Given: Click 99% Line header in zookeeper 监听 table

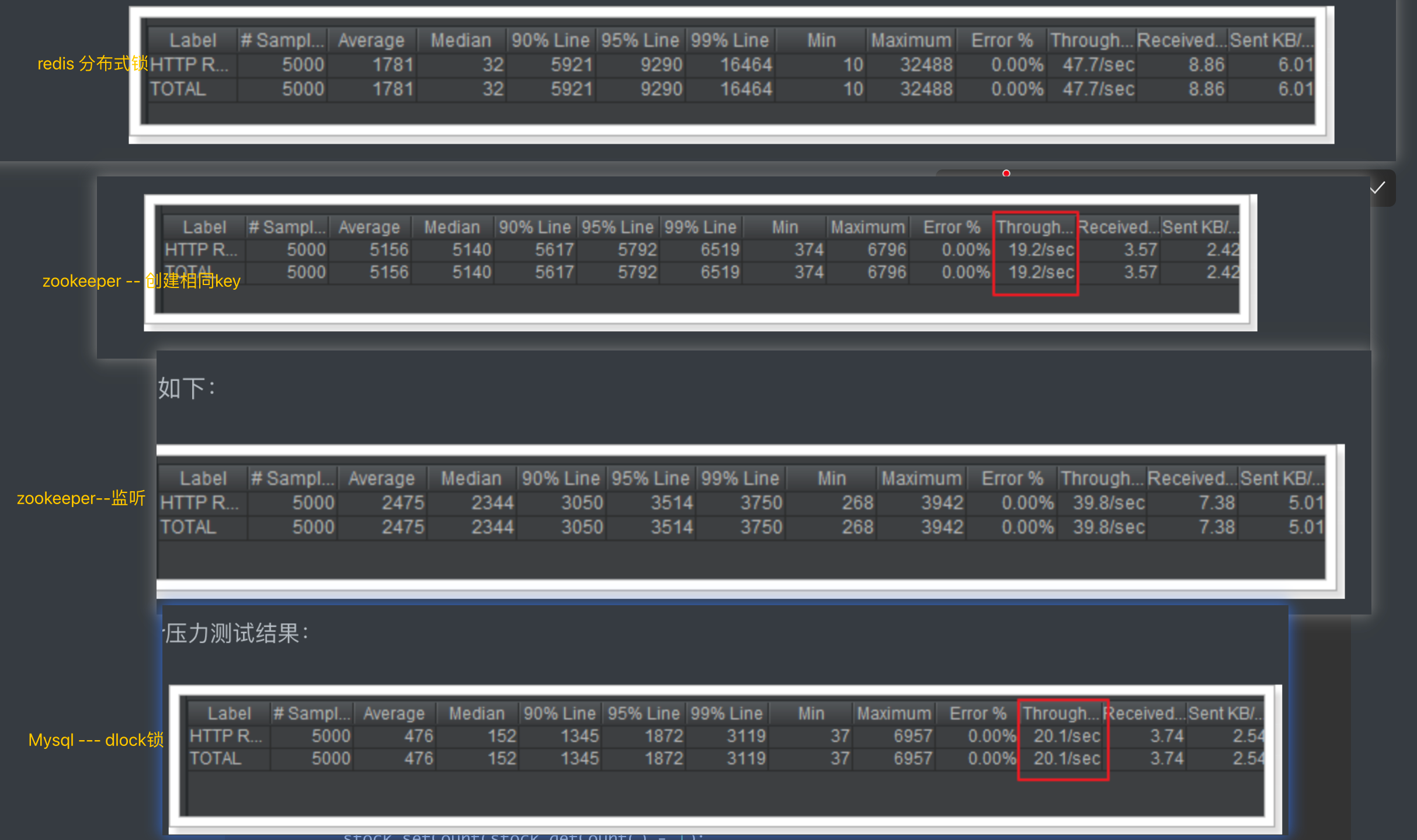Looking at the screenshot, I should pyautogui.click(x=740, y=478).
